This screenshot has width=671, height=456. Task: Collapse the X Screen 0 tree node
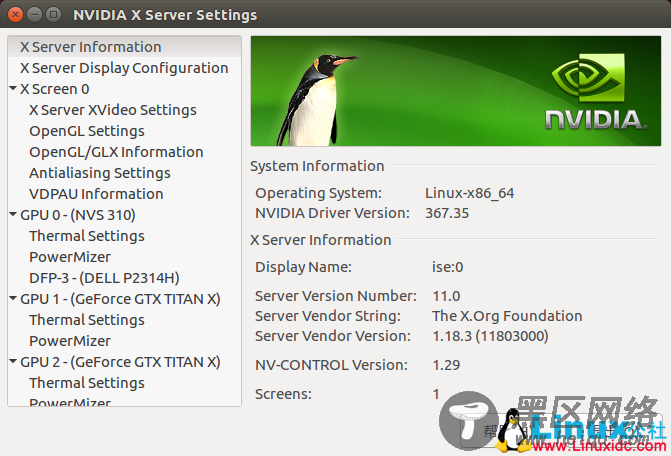[13, 89]
